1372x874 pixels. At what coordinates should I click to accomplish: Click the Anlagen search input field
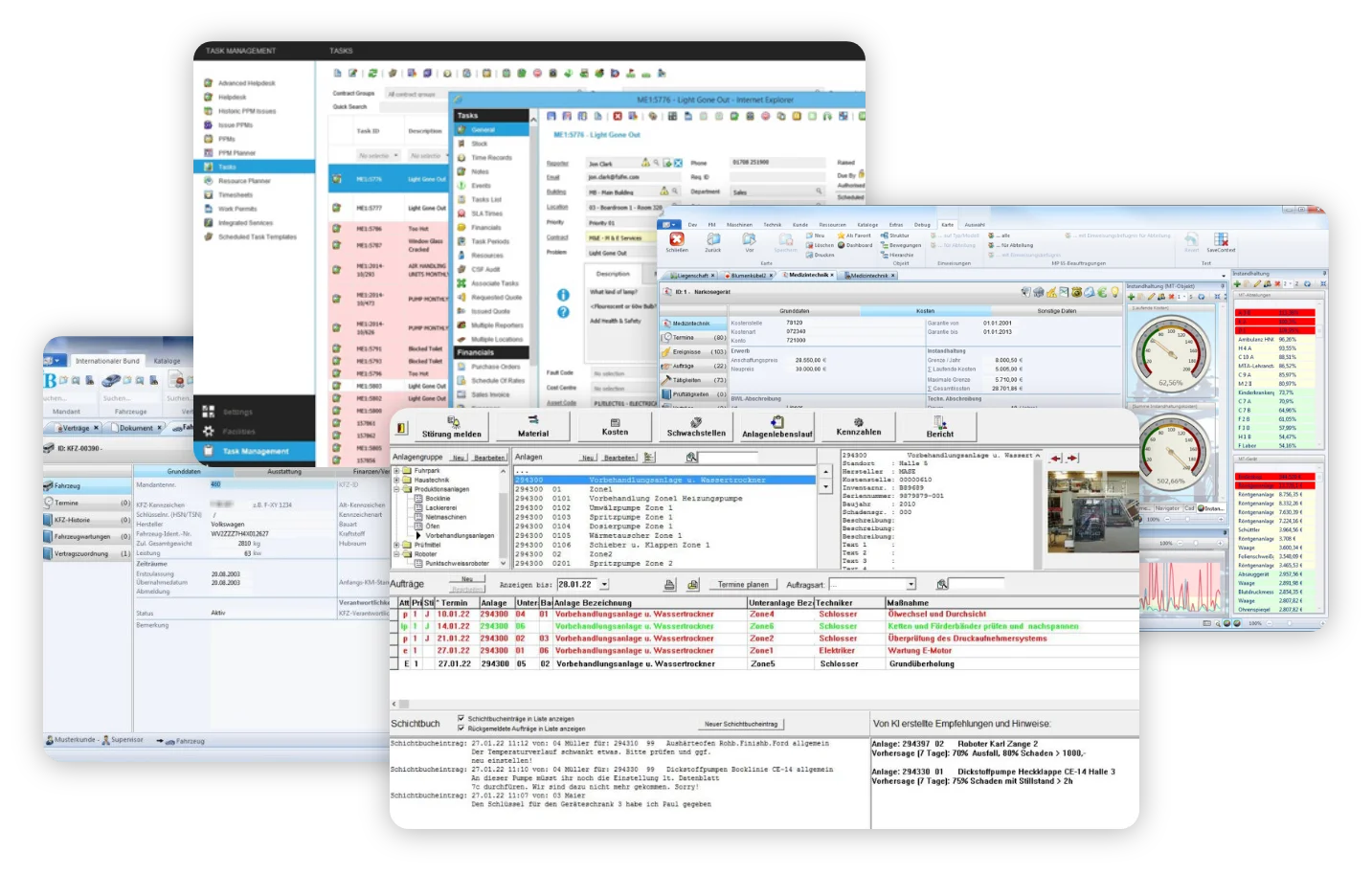728,458
